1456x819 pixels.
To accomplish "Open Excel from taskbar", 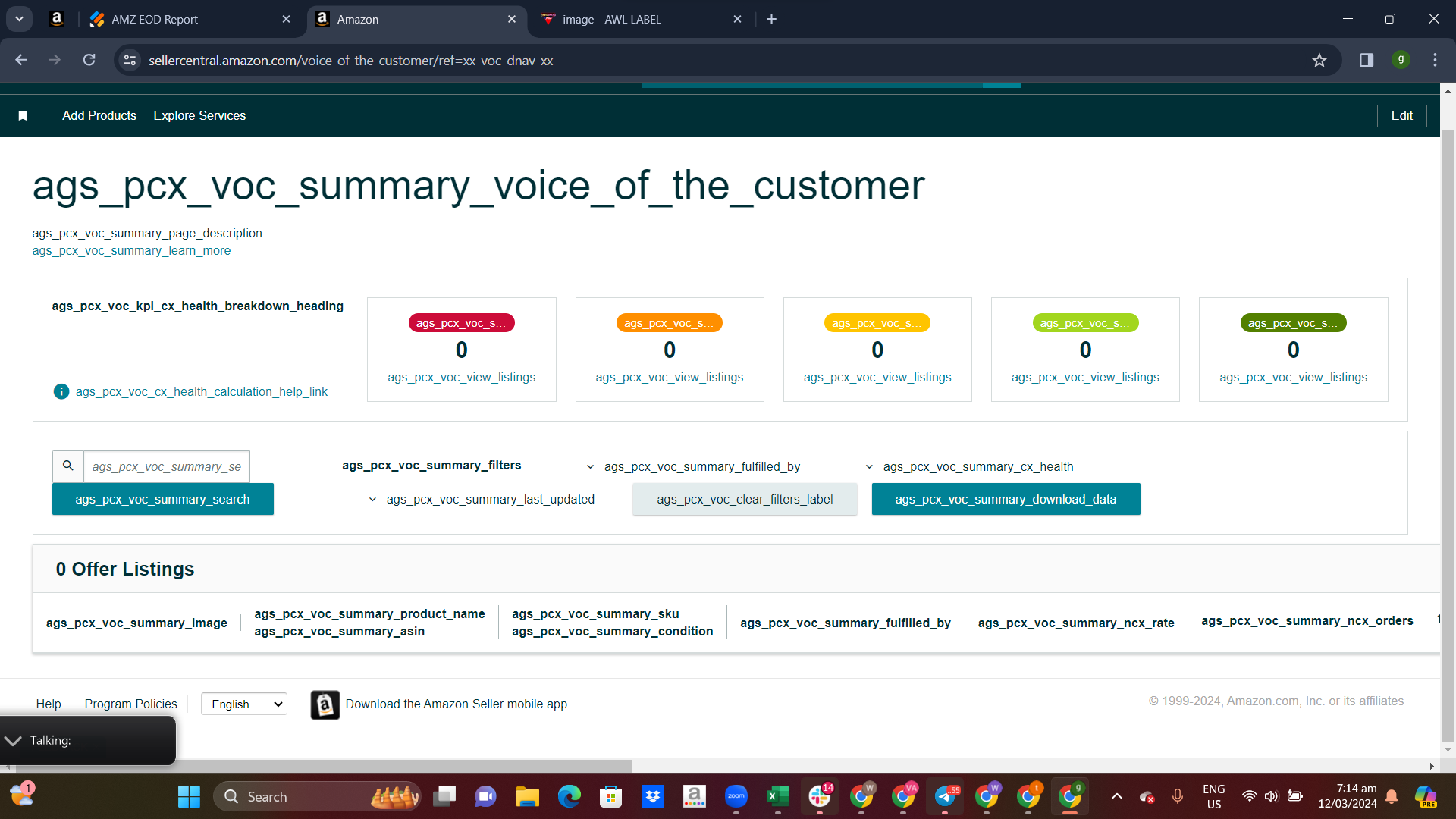I will [x=777, y=796].
